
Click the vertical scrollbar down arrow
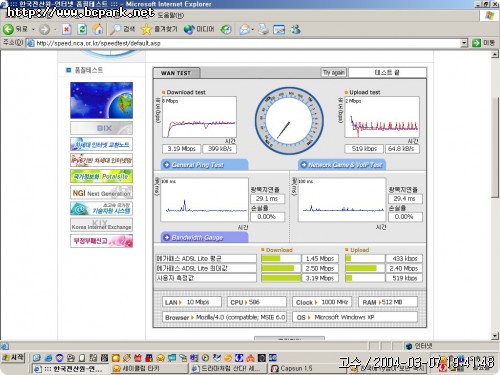tap(495, 336)
